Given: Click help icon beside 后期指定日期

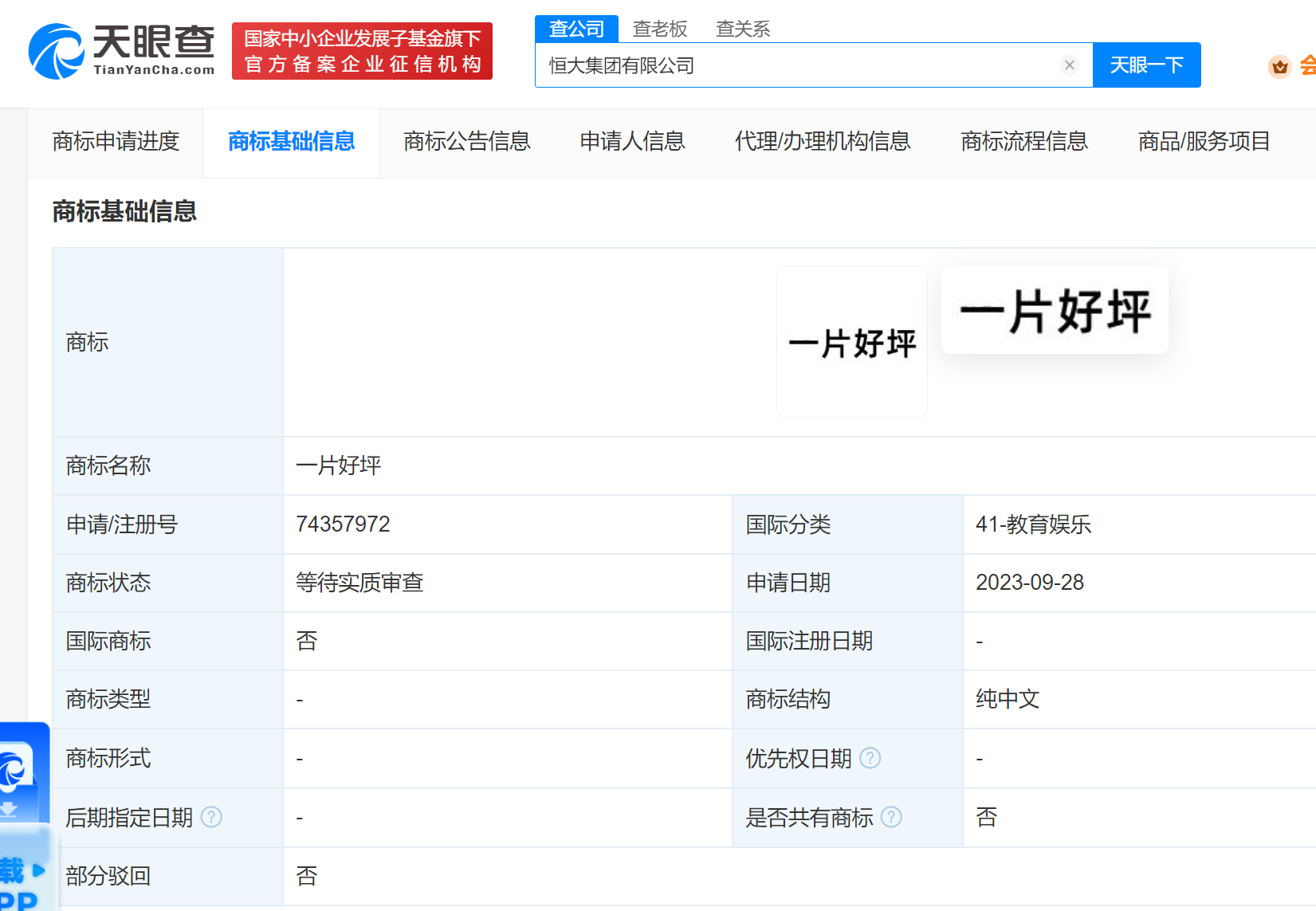Looking at the screenshot, I should 211,817.
